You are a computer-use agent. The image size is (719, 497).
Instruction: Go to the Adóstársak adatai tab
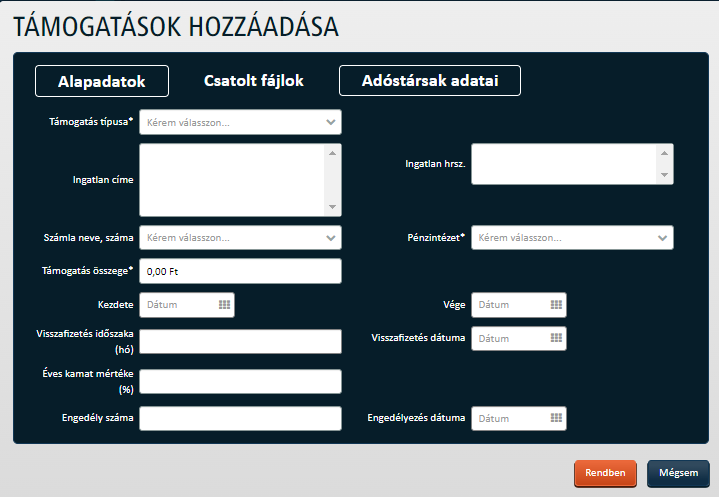click(x=430, y=81)
